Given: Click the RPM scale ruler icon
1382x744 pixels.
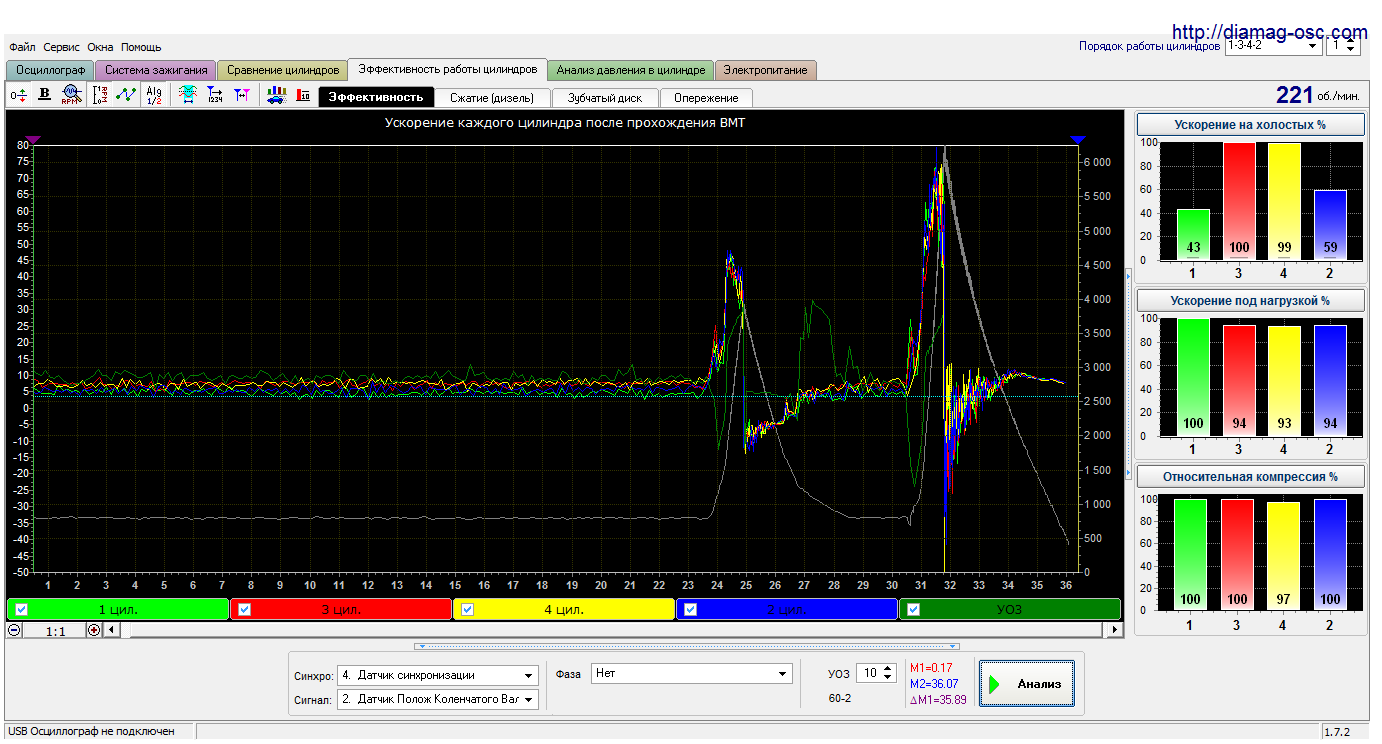Looking at the screenshot, I should pos(99,95).
